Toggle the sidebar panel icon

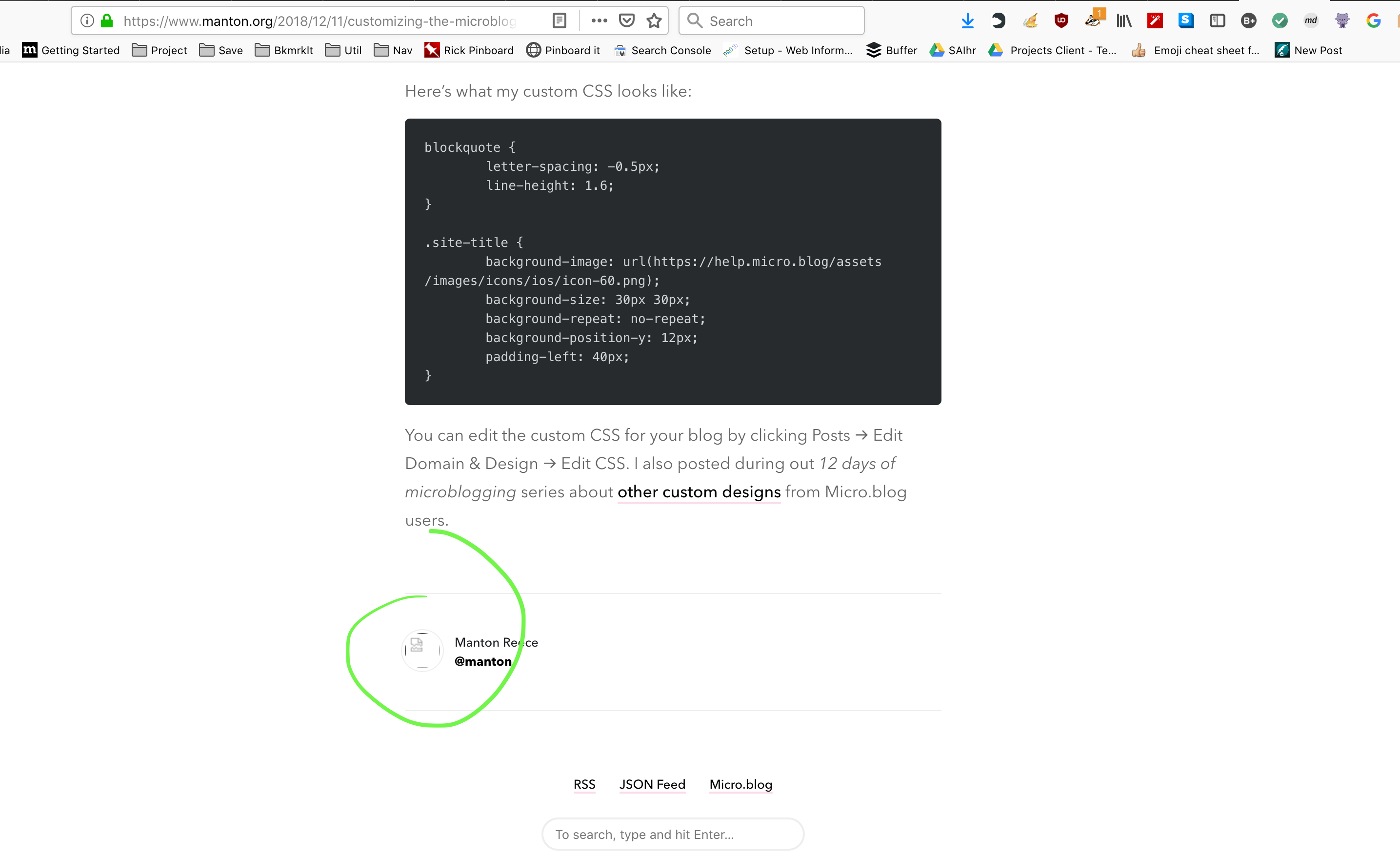coord(1217,20)
